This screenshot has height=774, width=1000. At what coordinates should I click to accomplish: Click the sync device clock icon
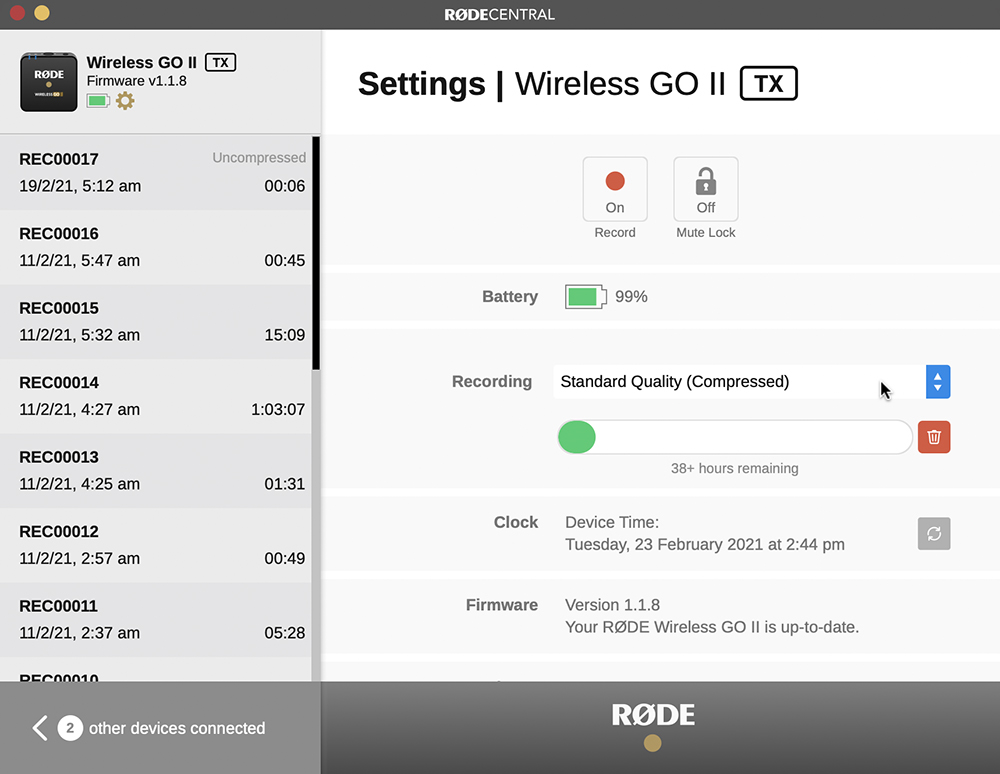tap(933, 533)
